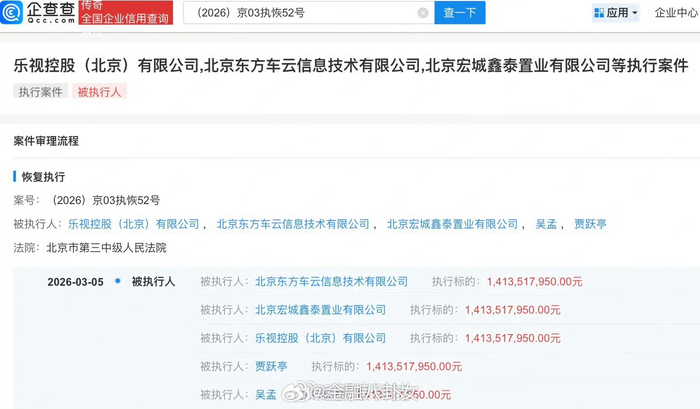Select the 被执行人 red tag
Screen dimensions: 700x409
100,91
